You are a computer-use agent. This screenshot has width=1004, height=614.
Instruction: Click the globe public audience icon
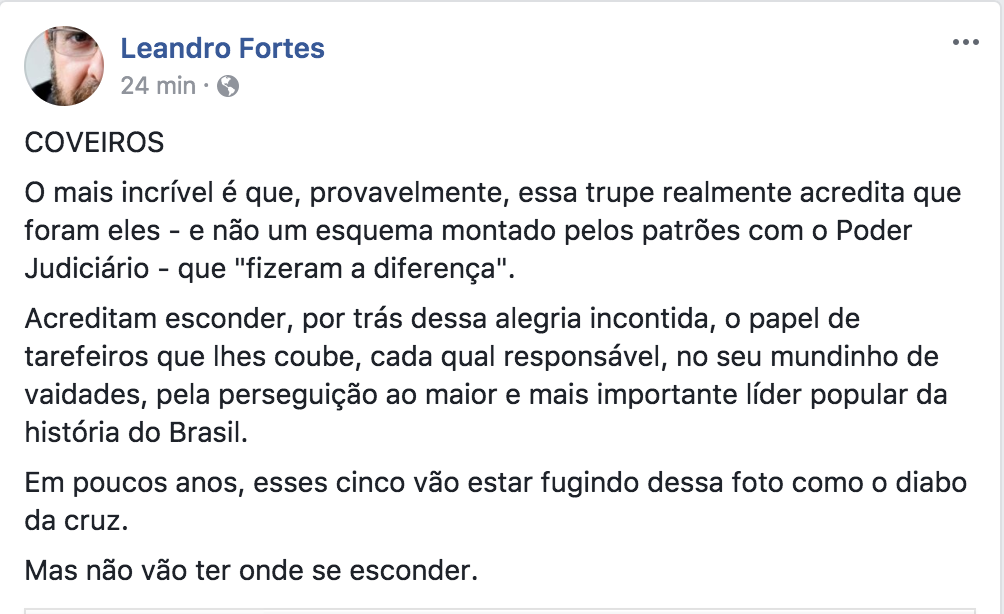pyautogui.click(x=227, y=86)
